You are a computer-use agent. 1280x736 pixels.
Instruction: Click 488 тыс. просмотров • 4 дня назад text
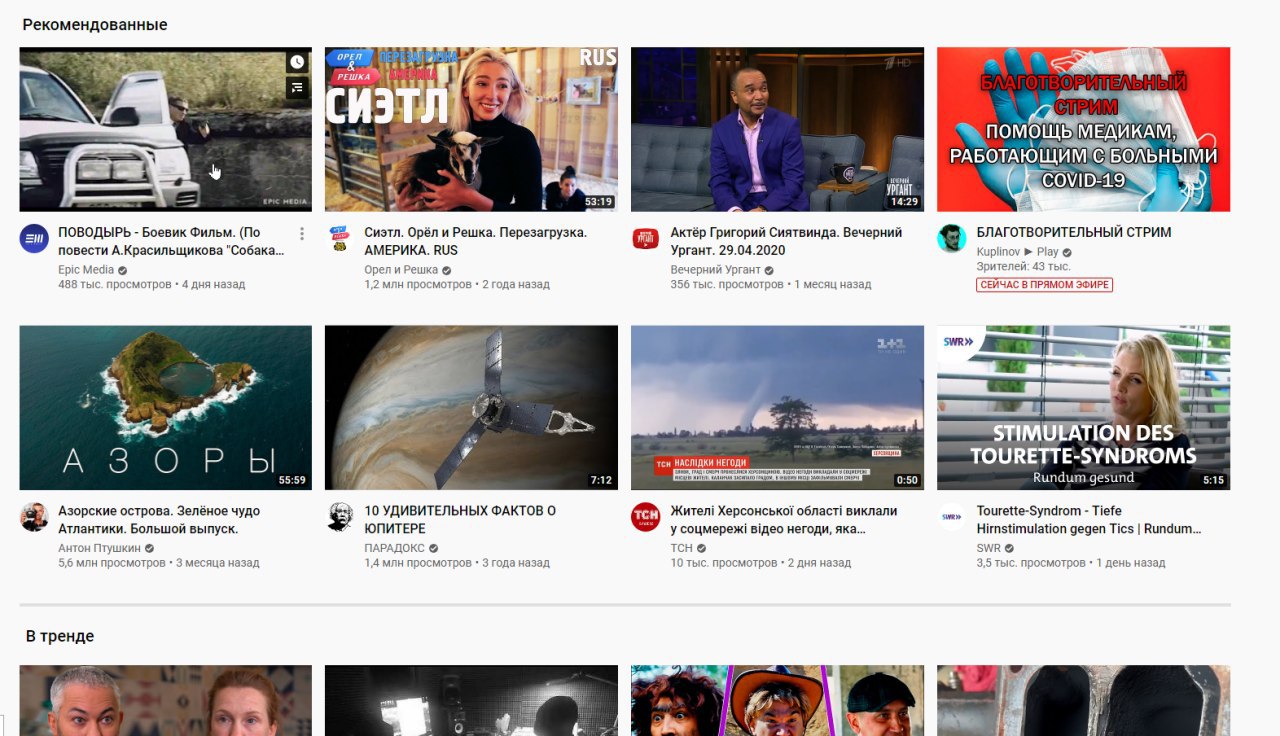tap(152, 284)
